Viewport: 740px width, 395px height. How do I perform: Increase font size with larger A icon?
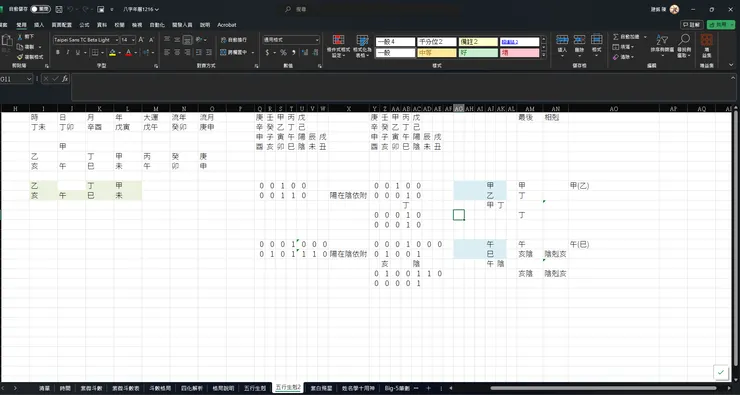click(x=141, y=40)
